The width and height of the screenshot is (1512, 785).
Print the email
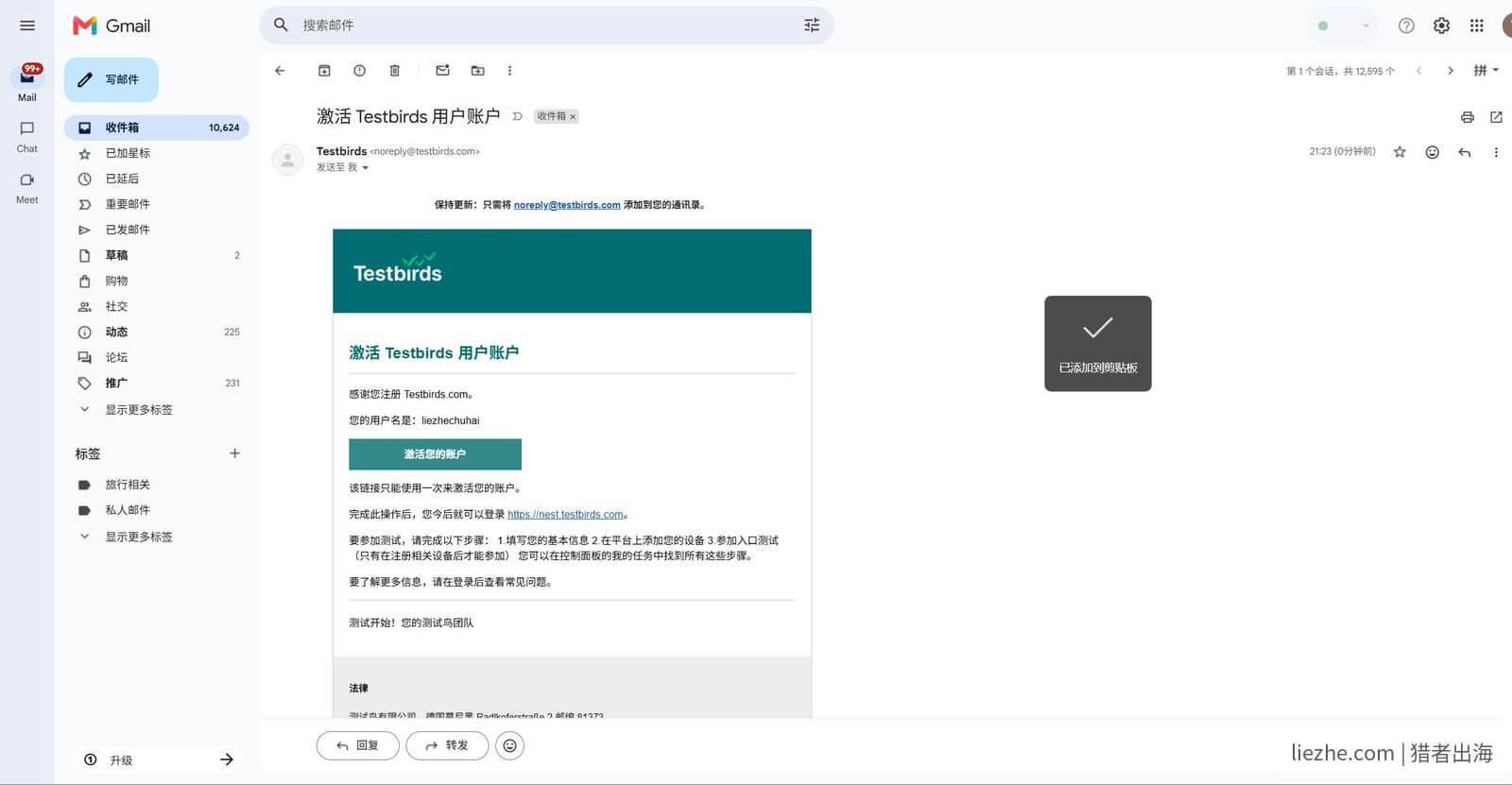[x=1467, y=117]
